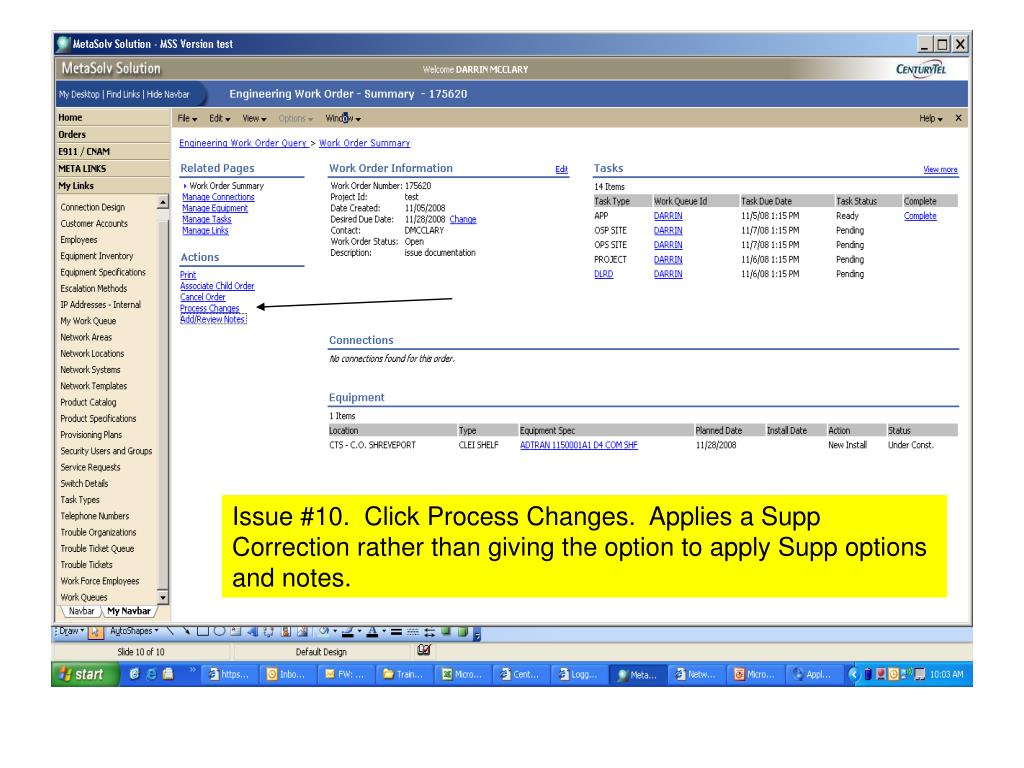
Task: Open the Fill Color dropdown arrow
Action: [335, 632]
